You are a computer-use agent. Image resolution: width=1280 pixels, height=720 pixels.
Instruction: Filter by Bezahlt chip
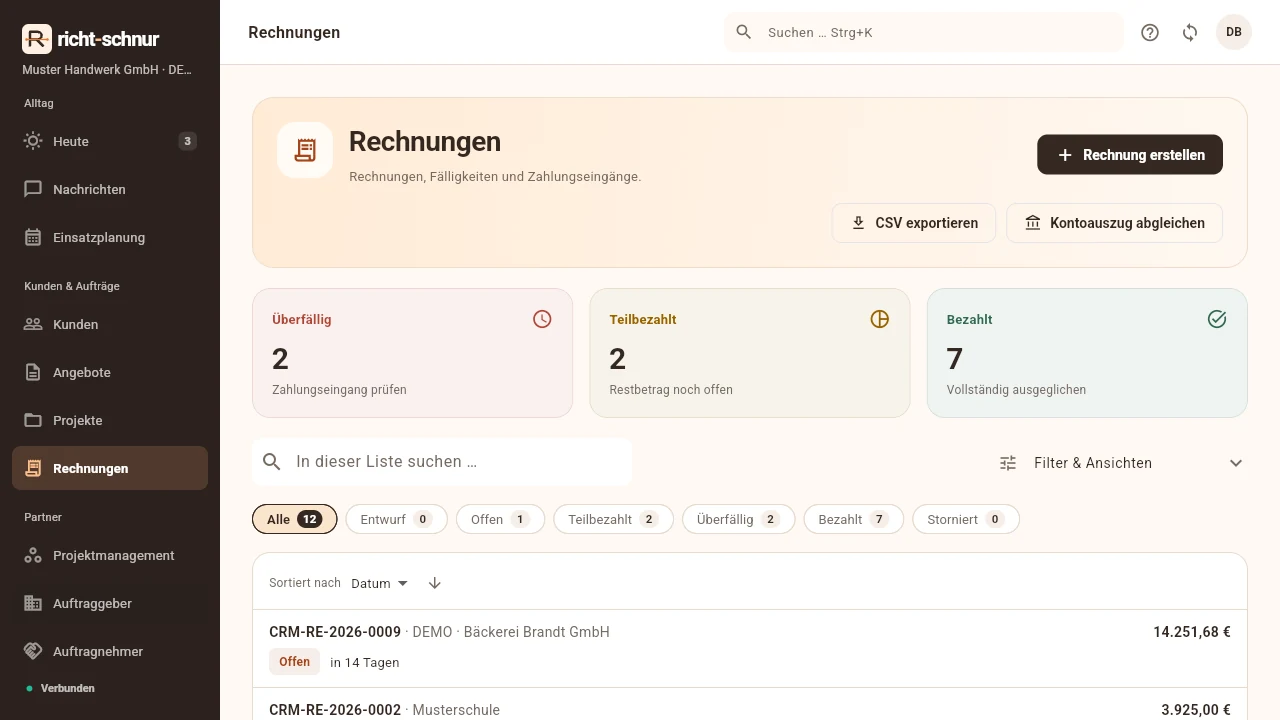[853, 519]
